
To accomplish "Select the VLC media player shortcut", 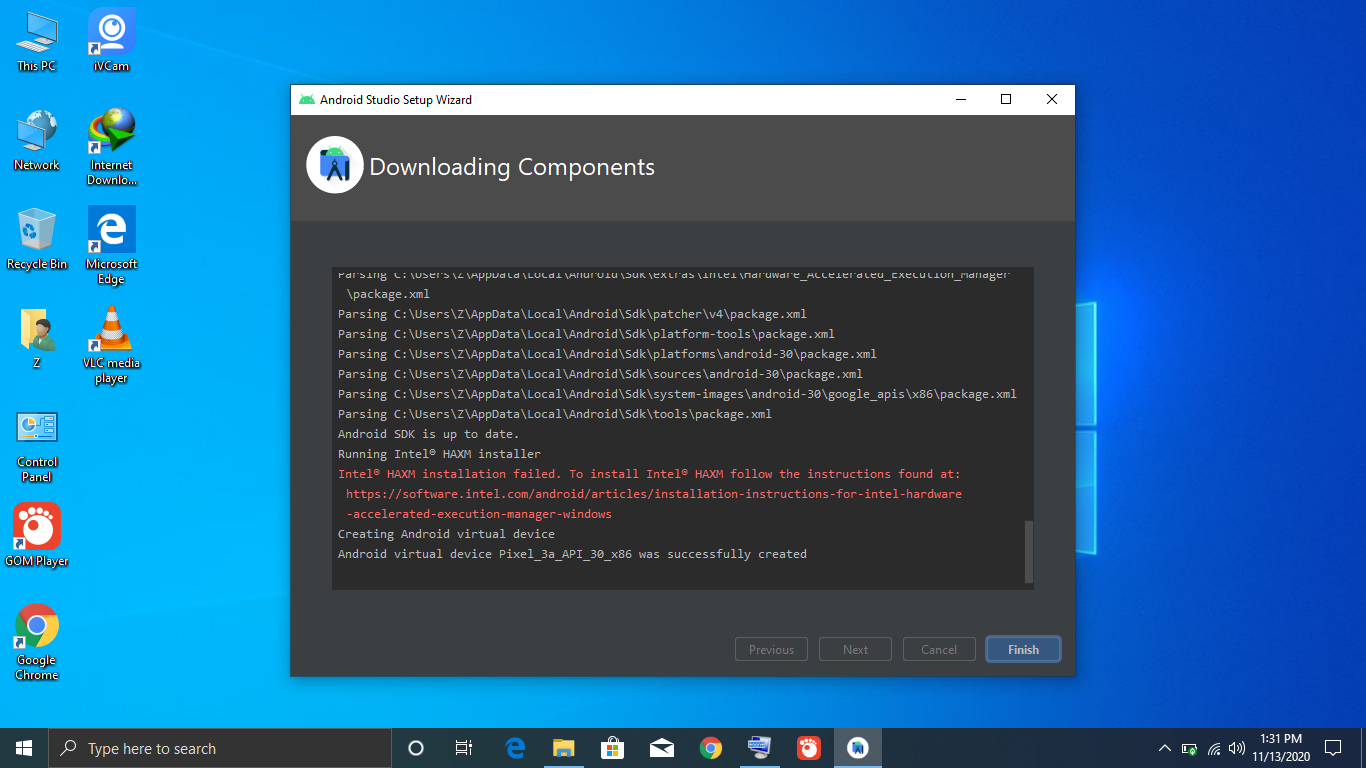I will (x=112, y=345).
